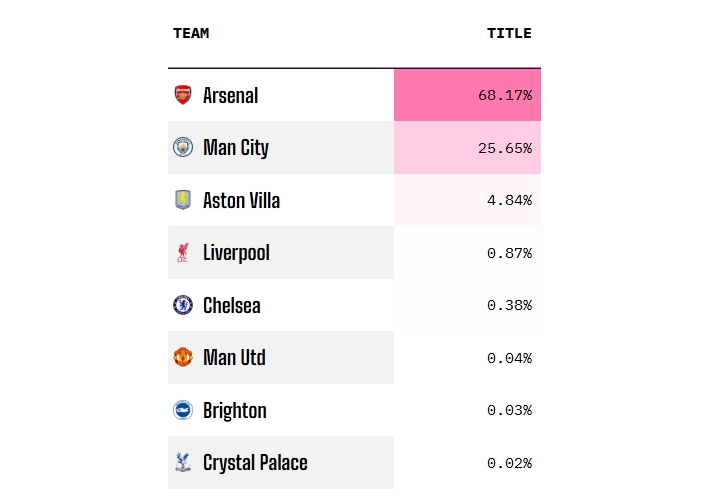Select the Chelsea club badge
725x497 pixels.
coord(182,305)
